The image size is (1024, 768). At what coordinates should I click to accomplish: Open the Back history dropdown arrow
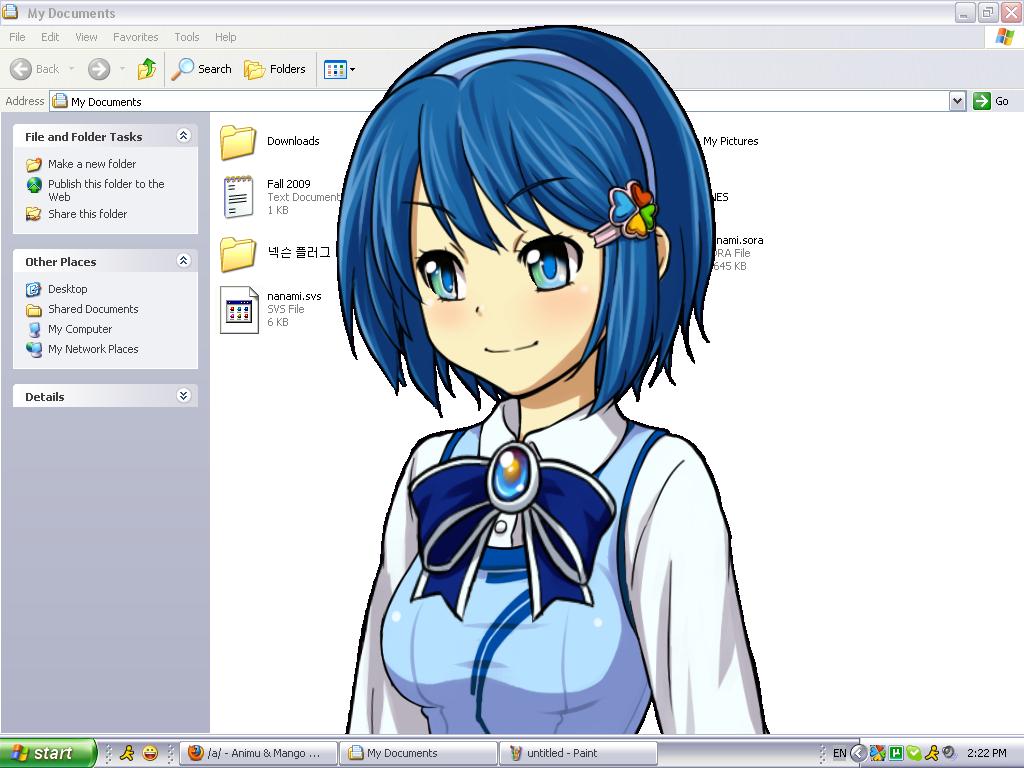click(x=72, y=69)
